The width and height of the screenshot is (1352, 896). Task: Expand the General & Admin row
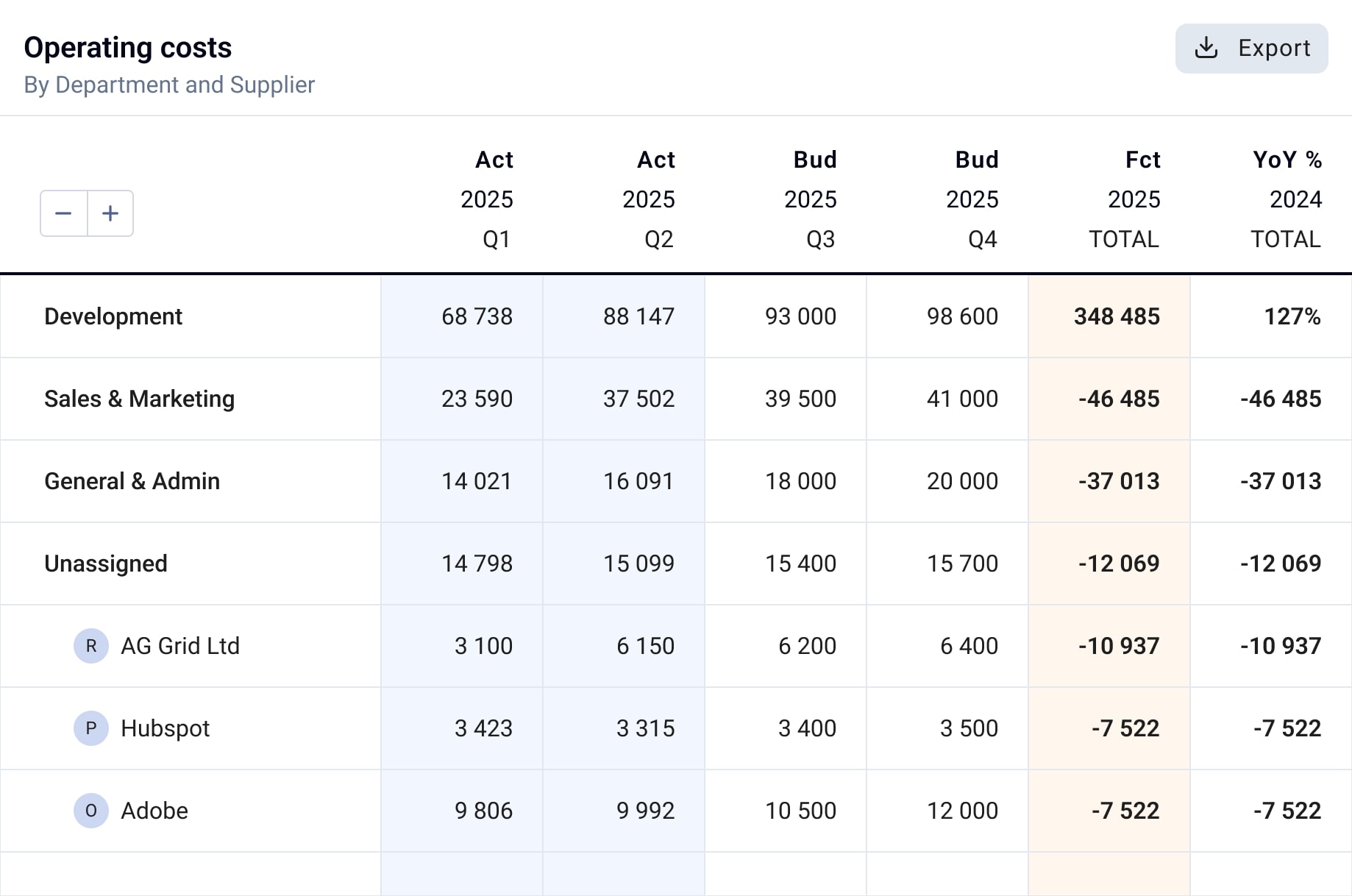tap(132, 481)
